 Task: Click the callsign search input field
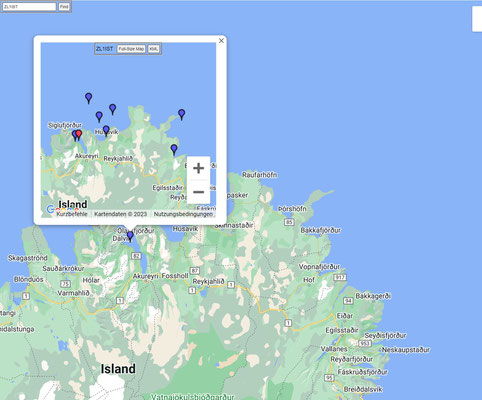[x=29, y=7]
